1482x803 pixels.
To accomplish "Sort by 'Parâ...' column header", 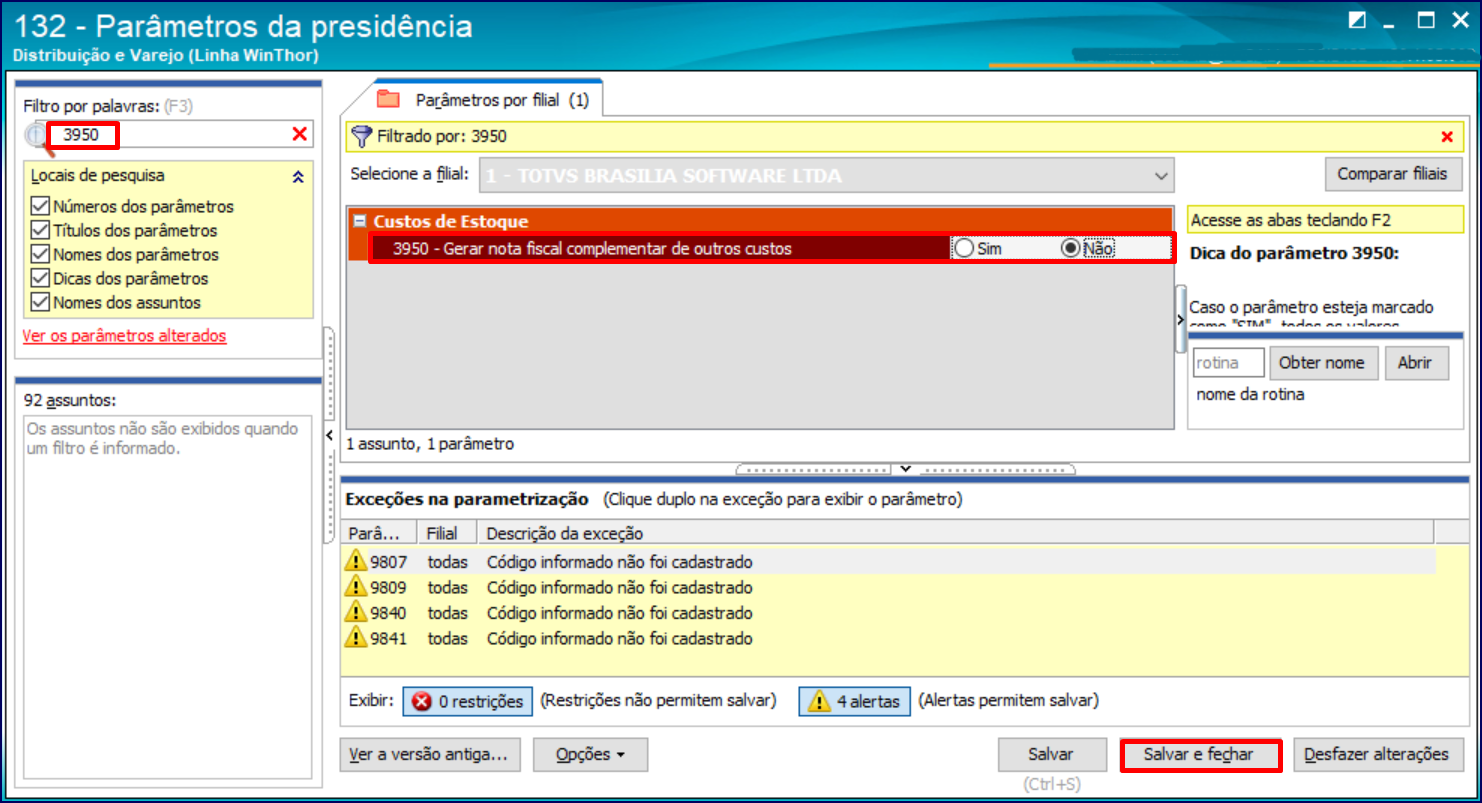I will click(x=378, y=533).
